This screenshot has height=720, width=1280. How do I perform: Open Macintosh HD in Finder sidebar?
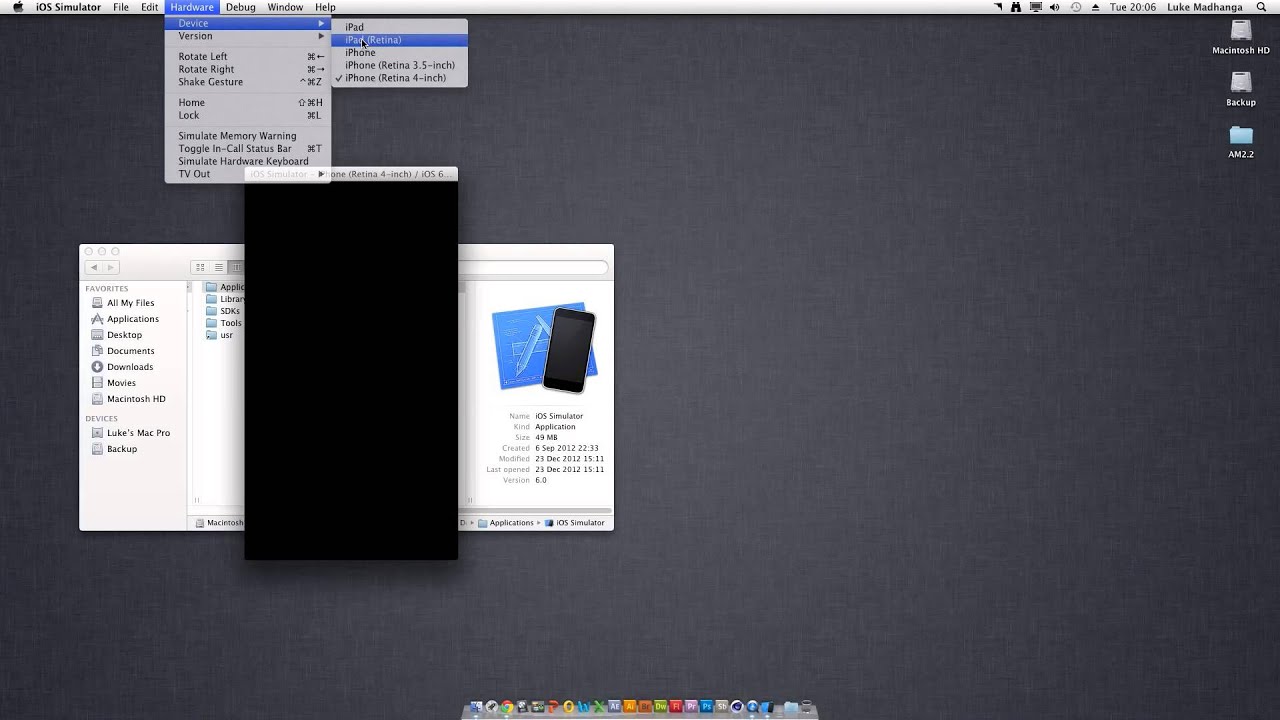click(x=132, y=399)
